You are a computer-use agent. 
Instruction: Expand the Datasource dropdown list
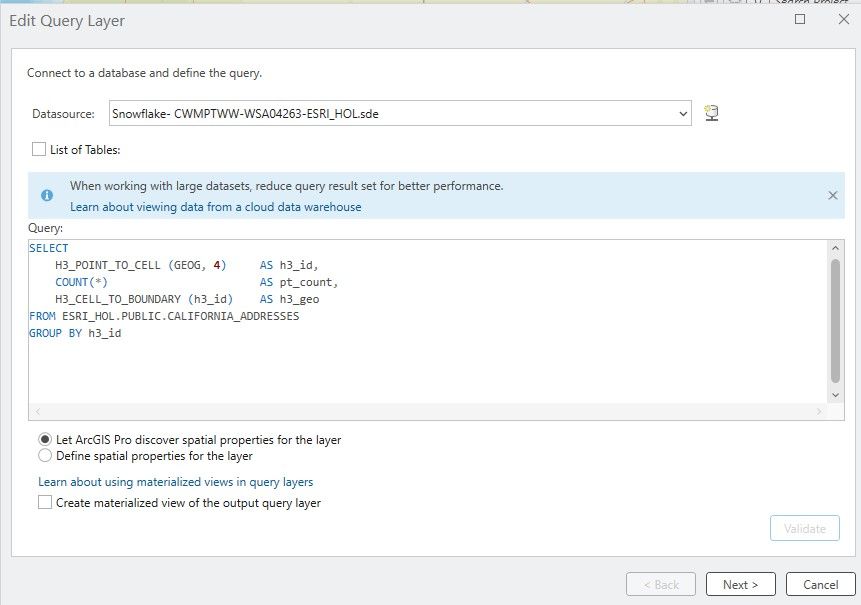(x=683, y=114)
